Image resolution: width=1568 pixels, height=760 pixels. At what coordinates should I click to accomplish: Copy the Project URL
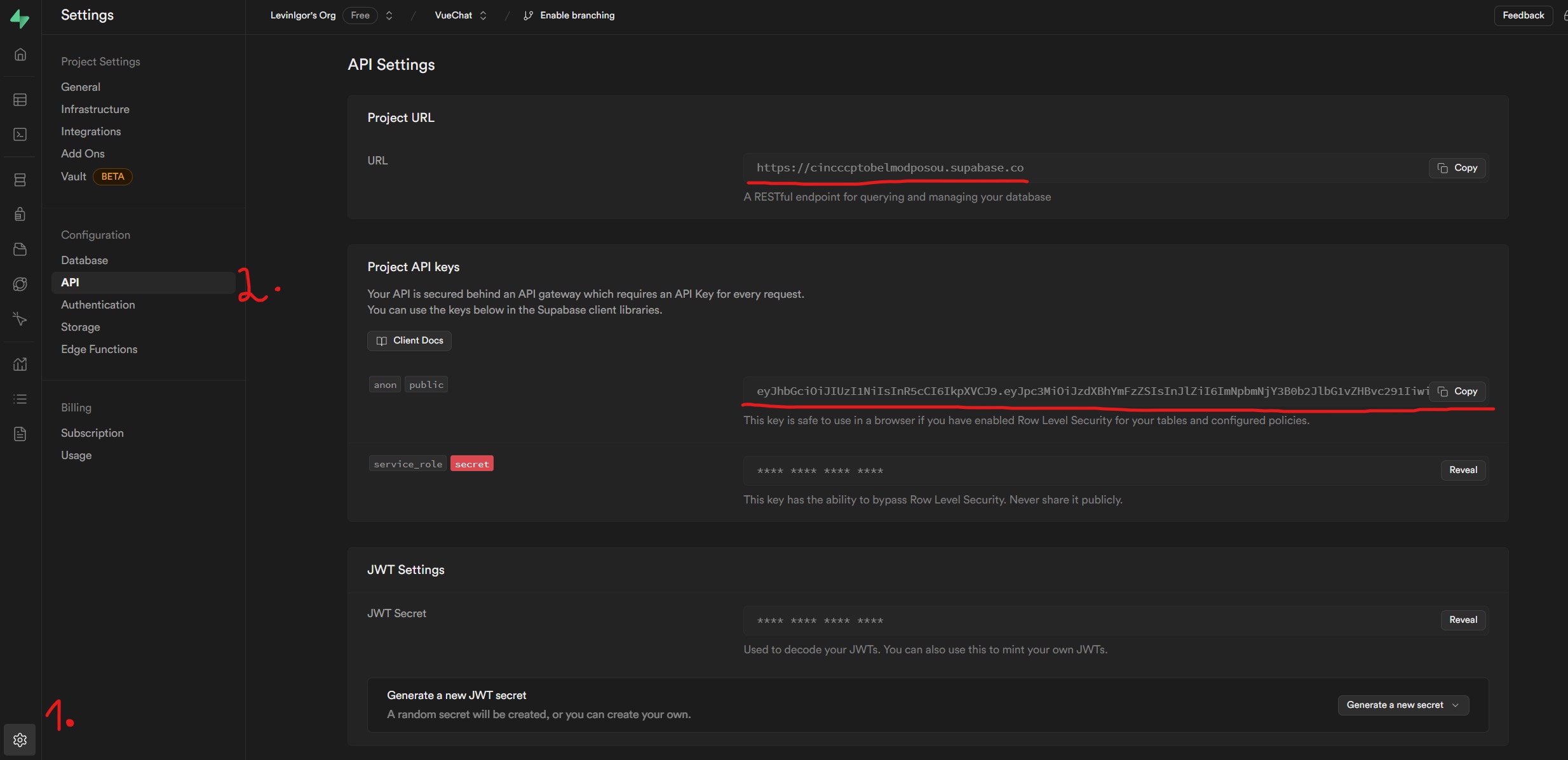click(1457, 168)
